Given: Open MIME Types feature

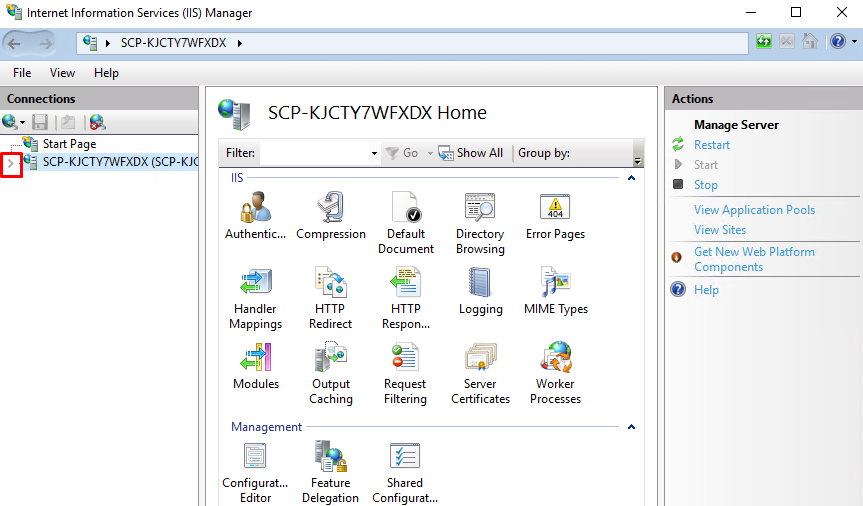Looking at the screenshot, I should pyautogui.click(x=556, y=291).
